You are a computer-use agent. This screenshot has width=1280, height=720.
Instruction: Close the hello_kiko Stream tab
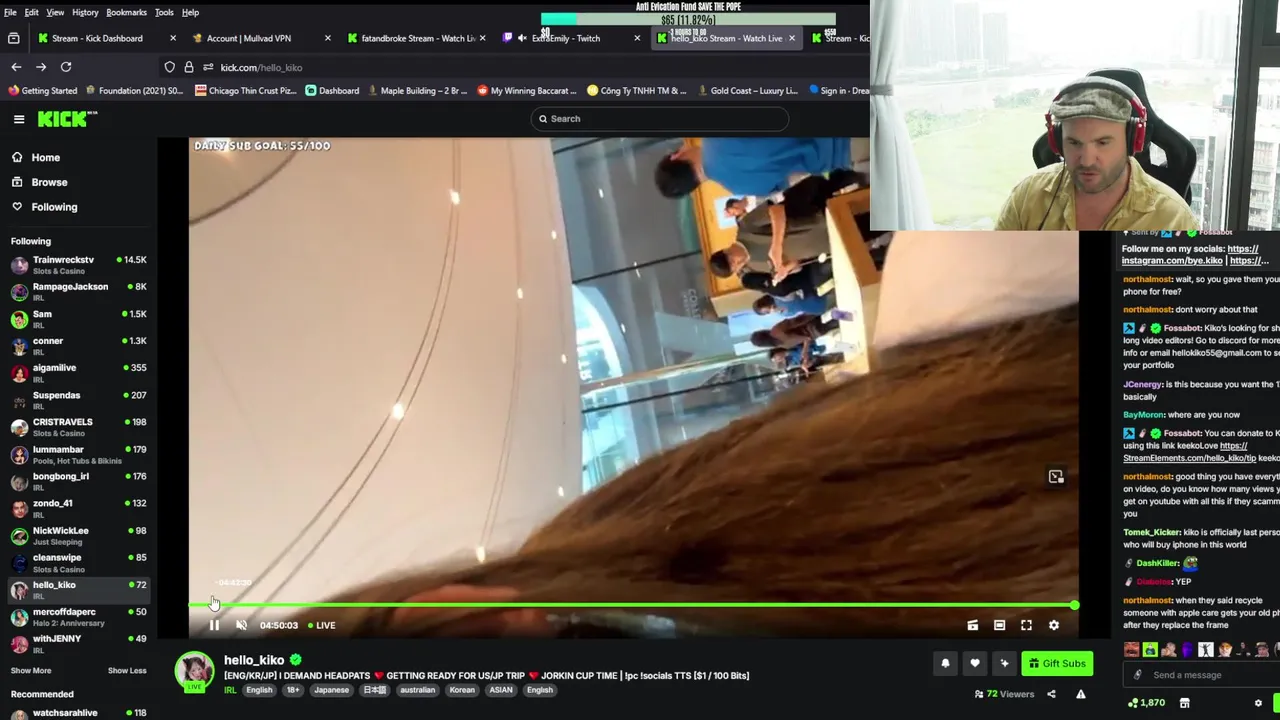click(791, 38)
